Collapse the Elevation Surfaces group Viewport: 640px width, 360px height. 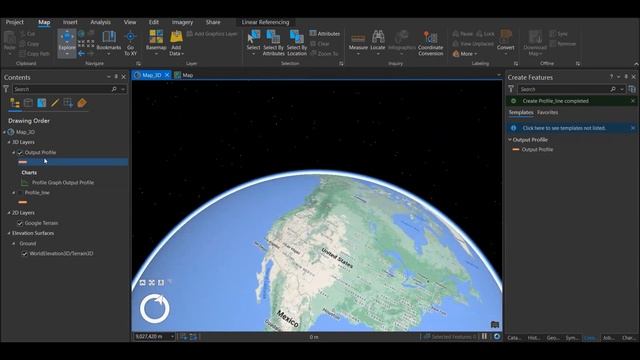pyautogui.click(x=9, y=233)
